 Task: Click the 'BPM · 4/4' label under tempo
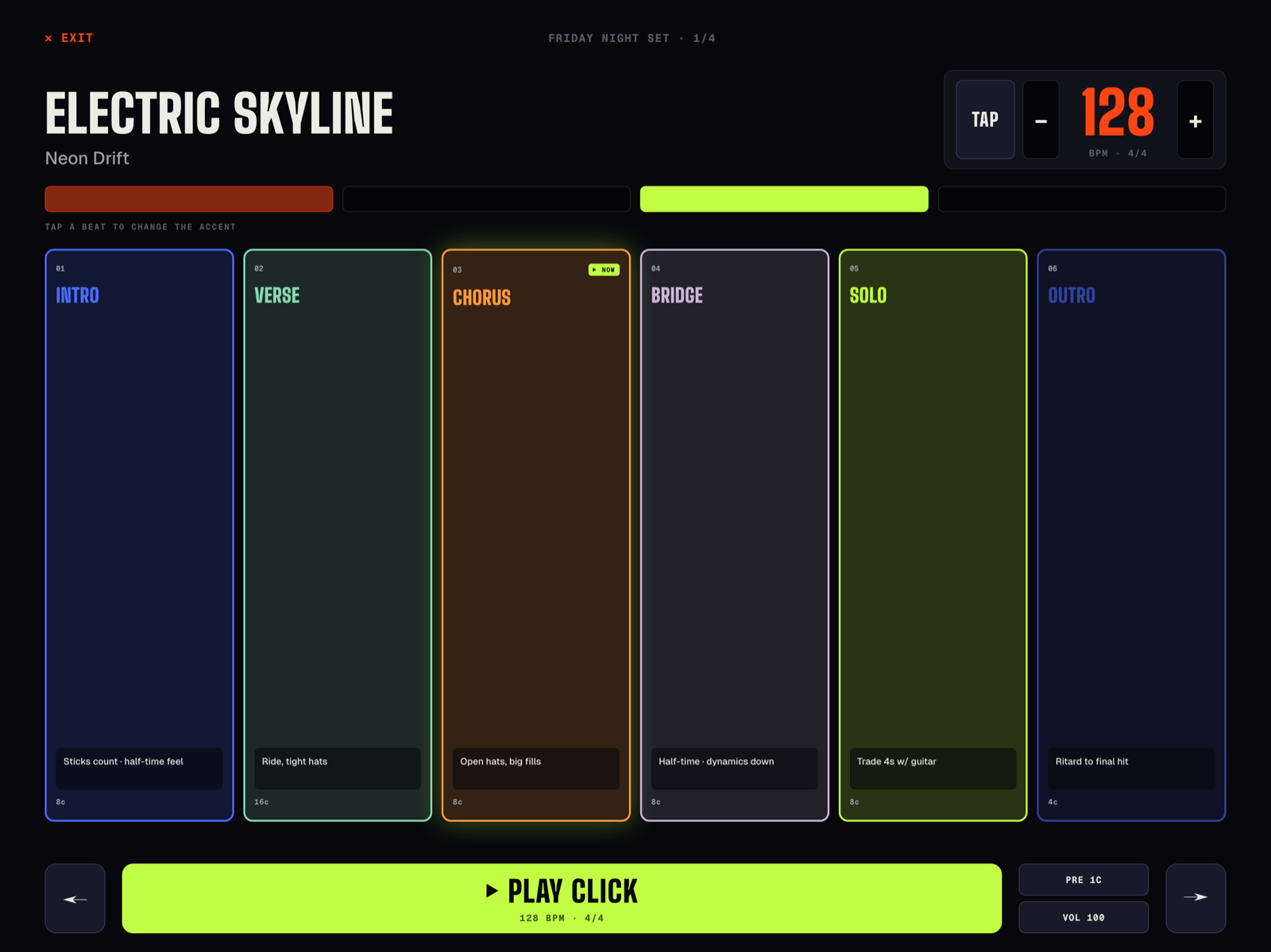coord(1118,153)
